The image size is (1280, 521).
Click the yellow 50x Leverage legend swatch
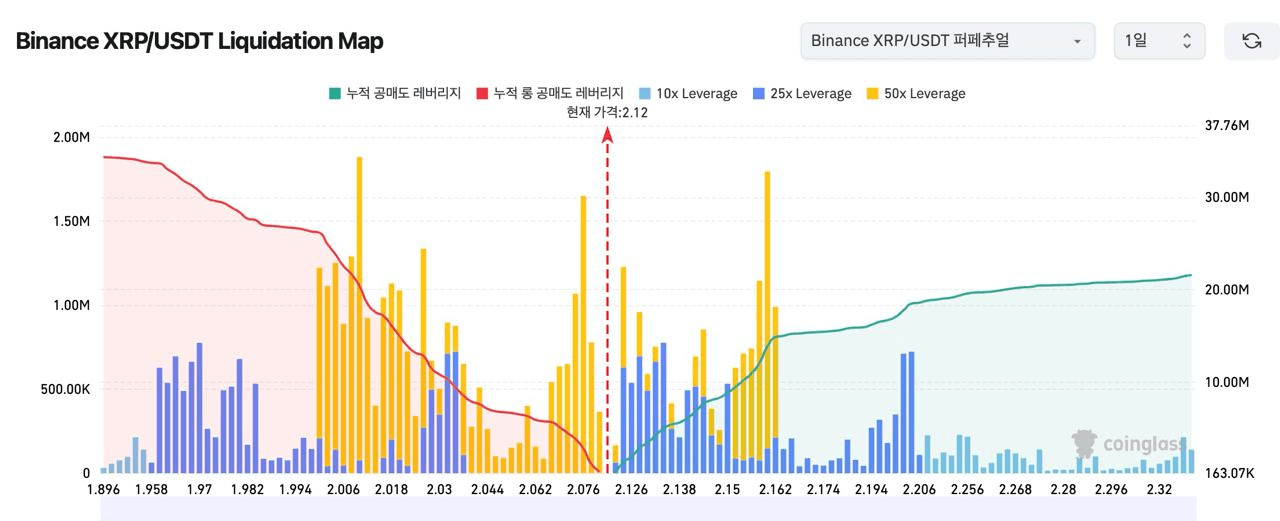872,94
